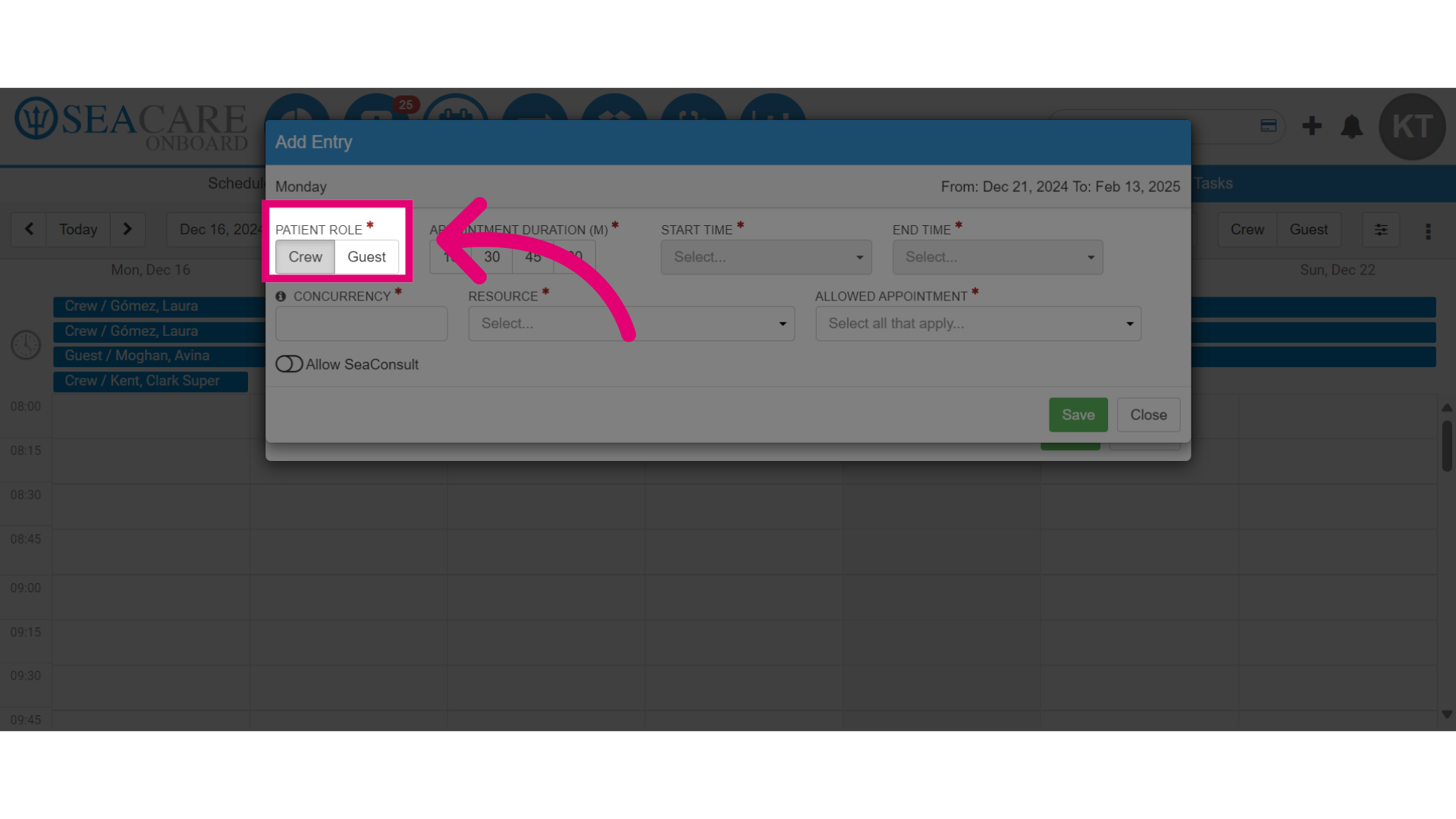The height and width of the screenshot is (819, 1456).
Task: Click the Concurrency input field
Action: [x=362, y=324]
